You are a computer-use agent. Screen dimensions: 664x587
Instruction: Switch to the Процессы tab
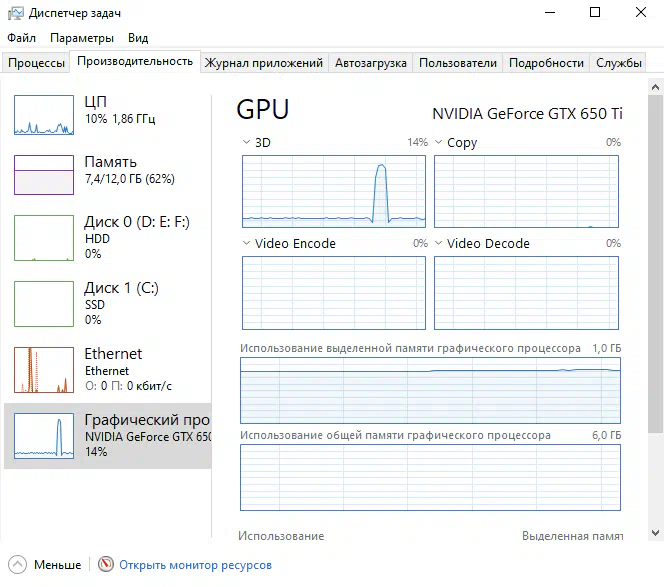click(x=36, y=63)
